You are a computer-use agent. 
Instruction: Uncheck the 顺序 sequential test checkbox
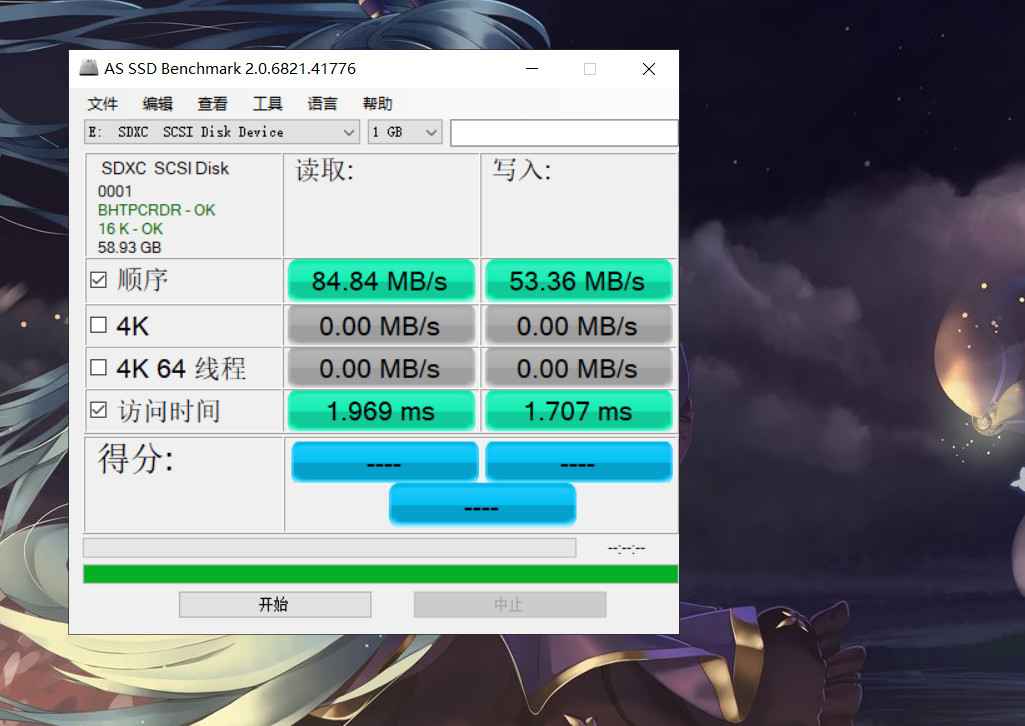pos(98,281)
